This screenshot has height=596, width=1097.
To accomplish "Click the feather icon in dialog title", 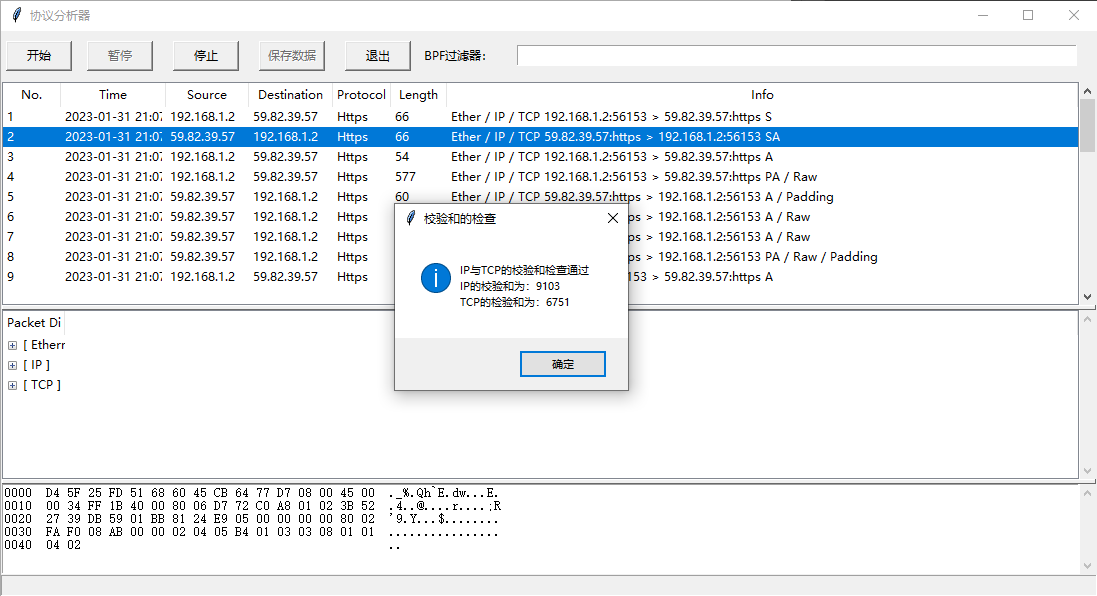I will click(410, 218).
